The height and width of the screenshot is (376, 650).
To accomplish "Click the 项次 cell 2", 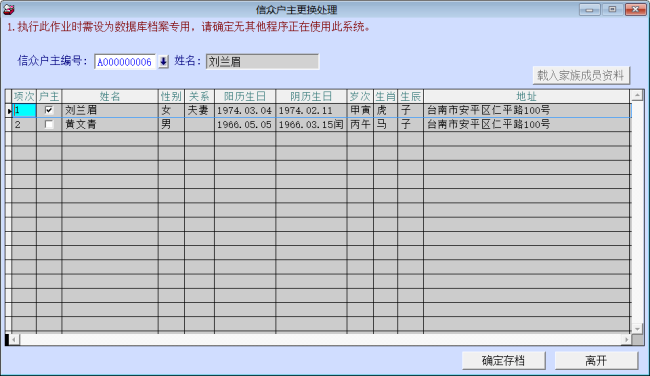I will click(x=24, y=124).
